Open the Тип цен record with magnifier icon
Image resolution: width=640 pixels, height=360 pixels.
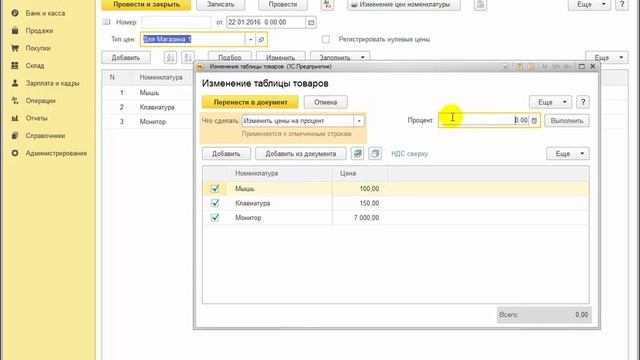(261, 39)
